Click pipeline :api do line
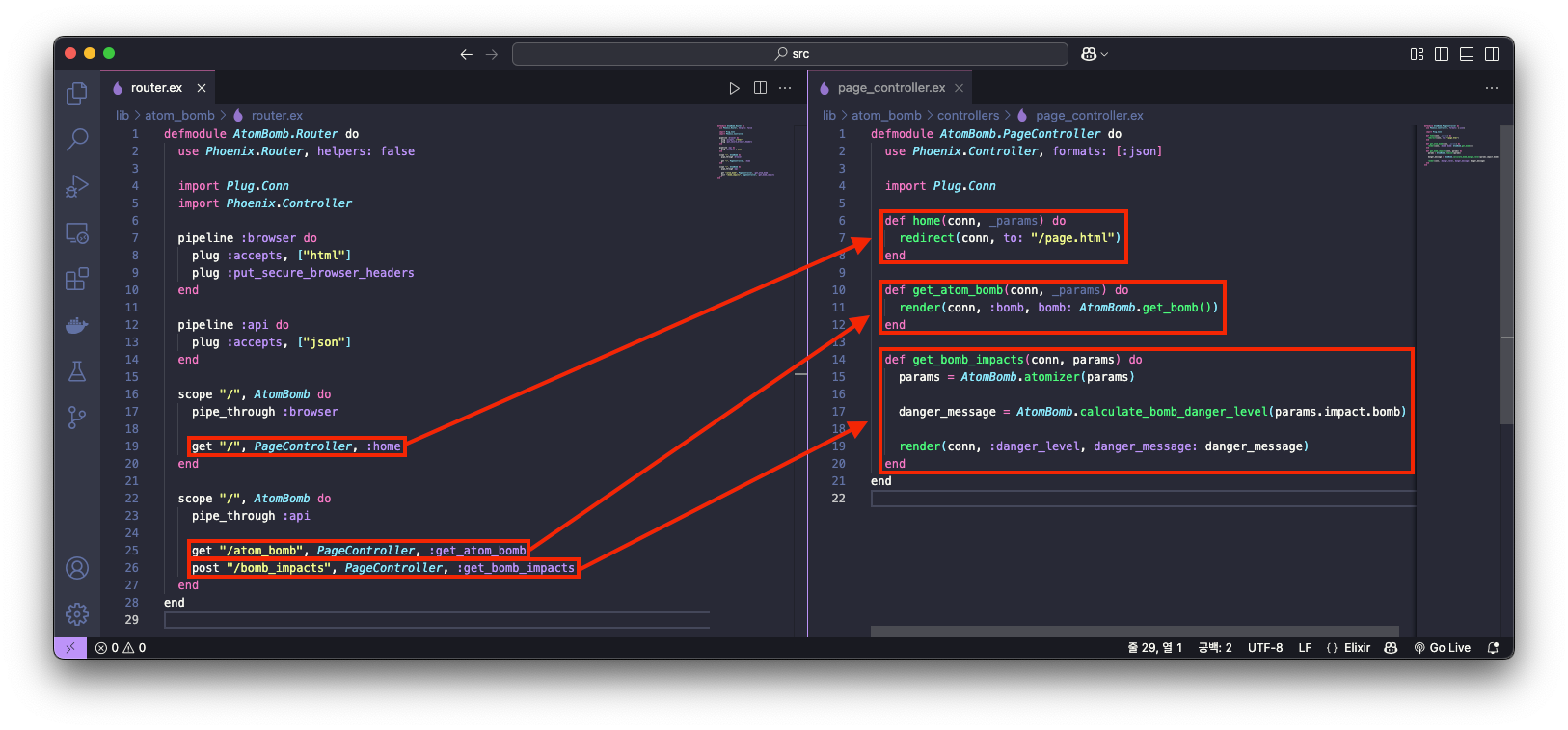 [232, 325]
